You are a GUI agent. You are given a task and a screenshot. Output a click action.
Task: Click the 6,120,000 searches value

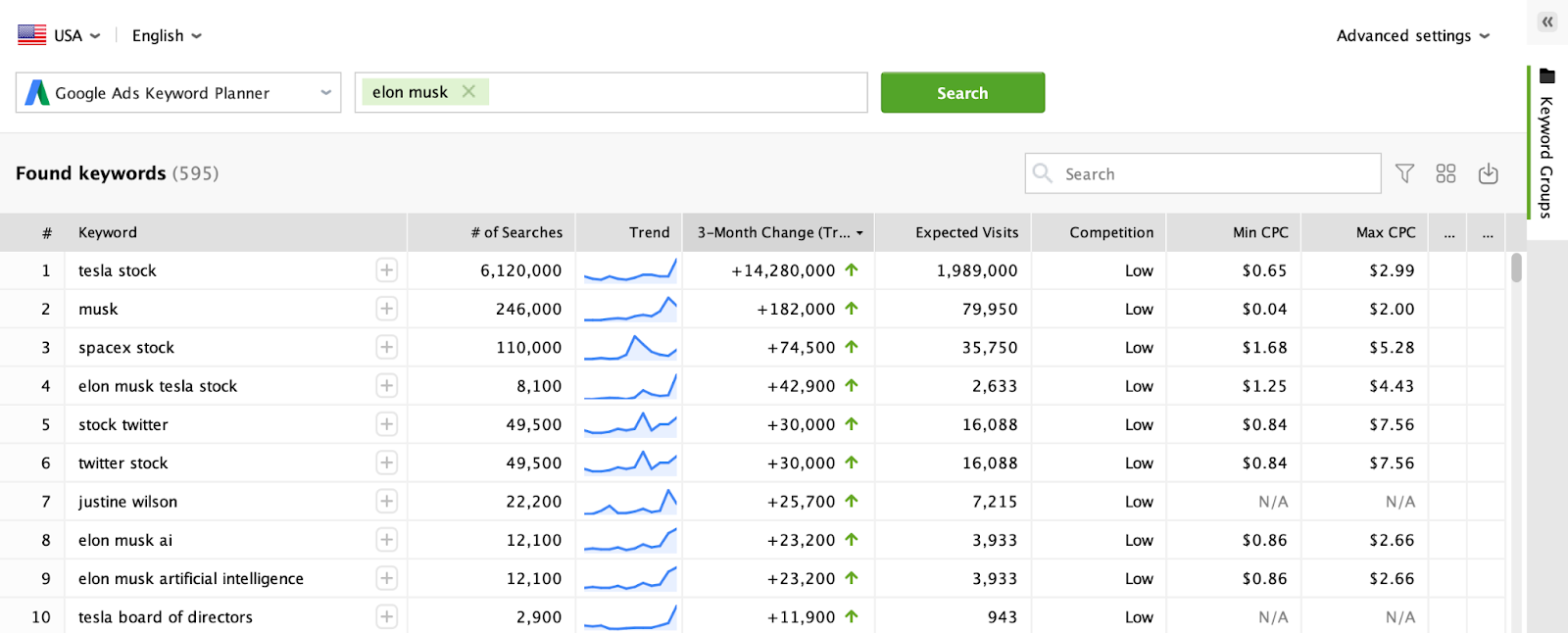521,270
